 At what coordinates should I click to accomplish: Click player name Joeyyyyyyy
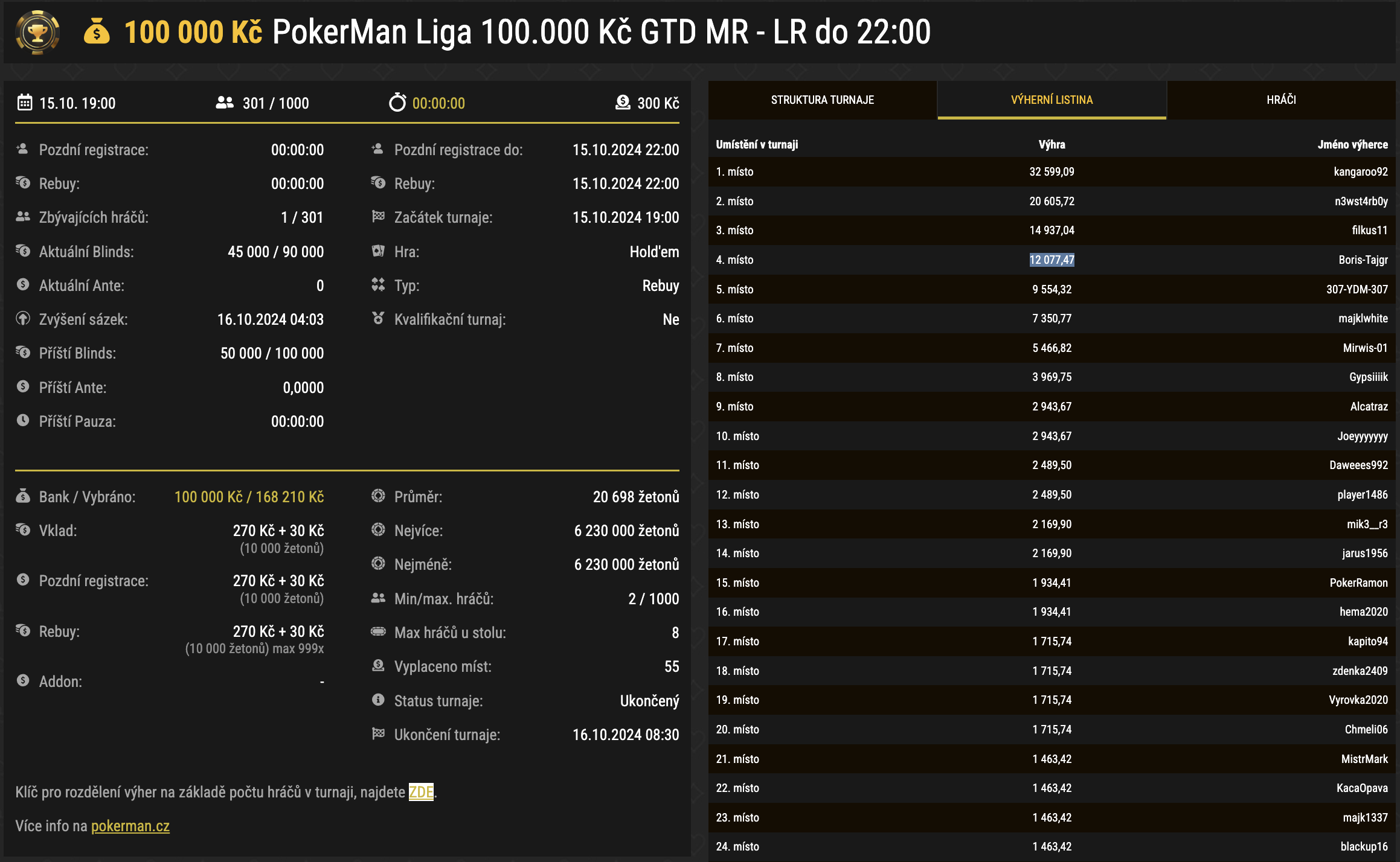coord(1363,436)
